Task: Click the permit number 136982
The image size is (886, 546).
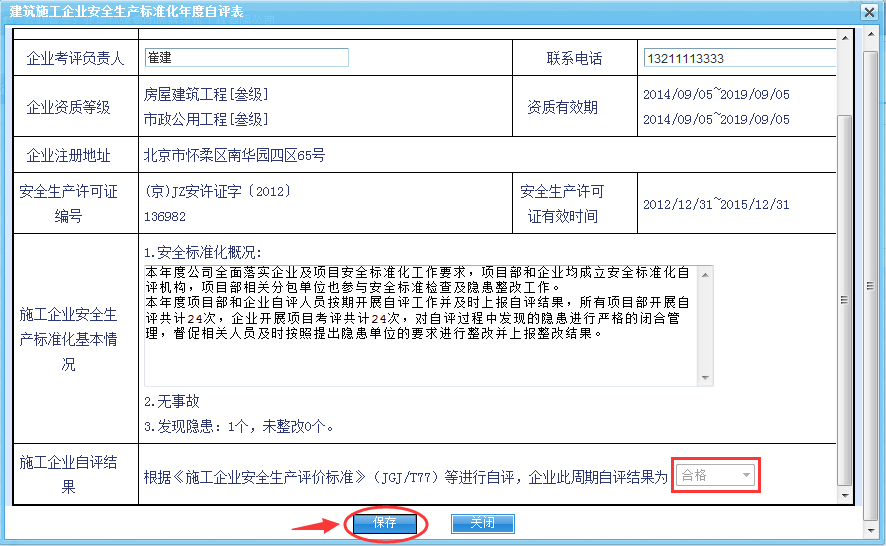Action: click(165, 216)
